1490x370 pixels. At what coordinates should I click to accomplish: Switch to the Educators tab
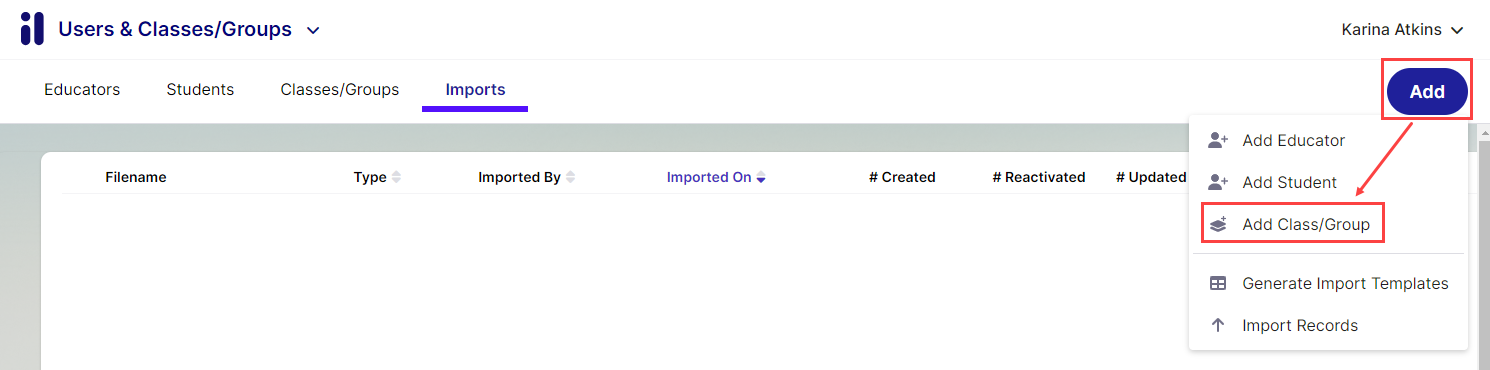[x=82, y=90]
